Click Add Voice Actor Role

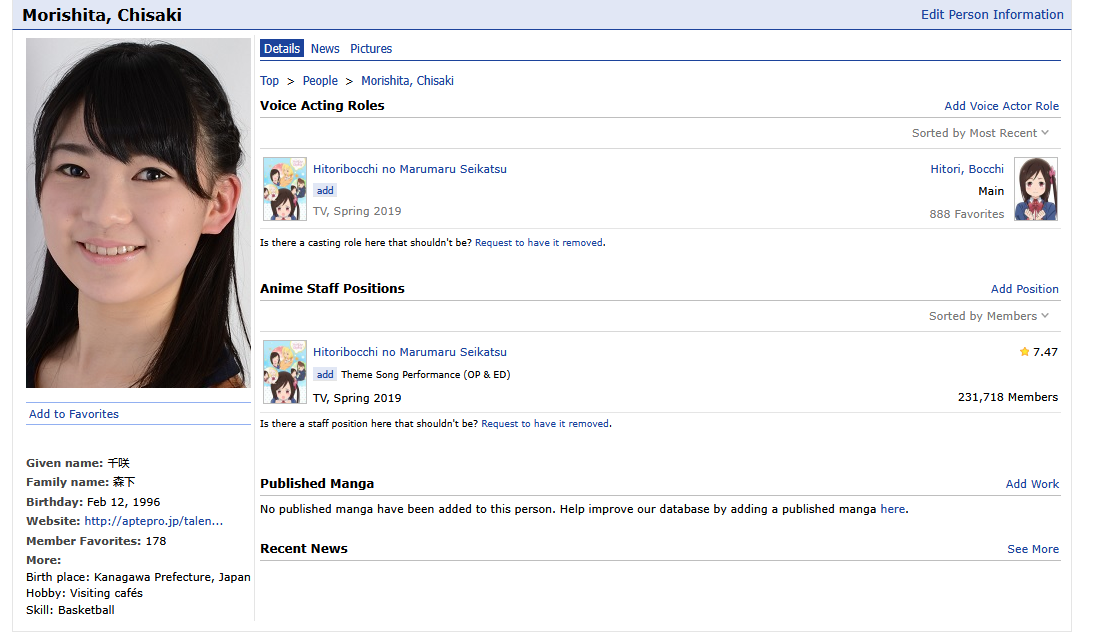click(x=1001, y=106)
